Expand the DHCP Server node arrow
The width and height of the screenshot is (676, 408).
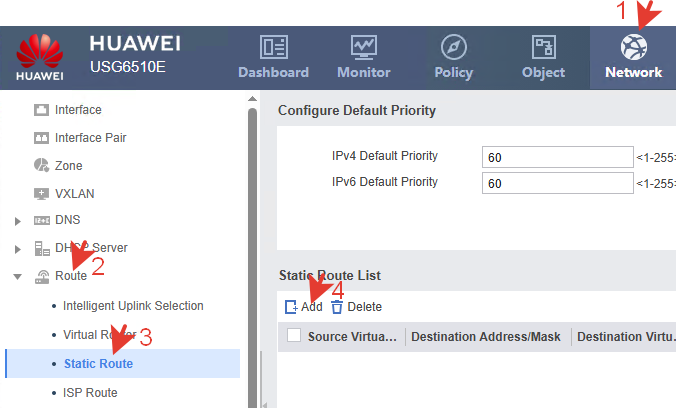(x=17, y=248)
